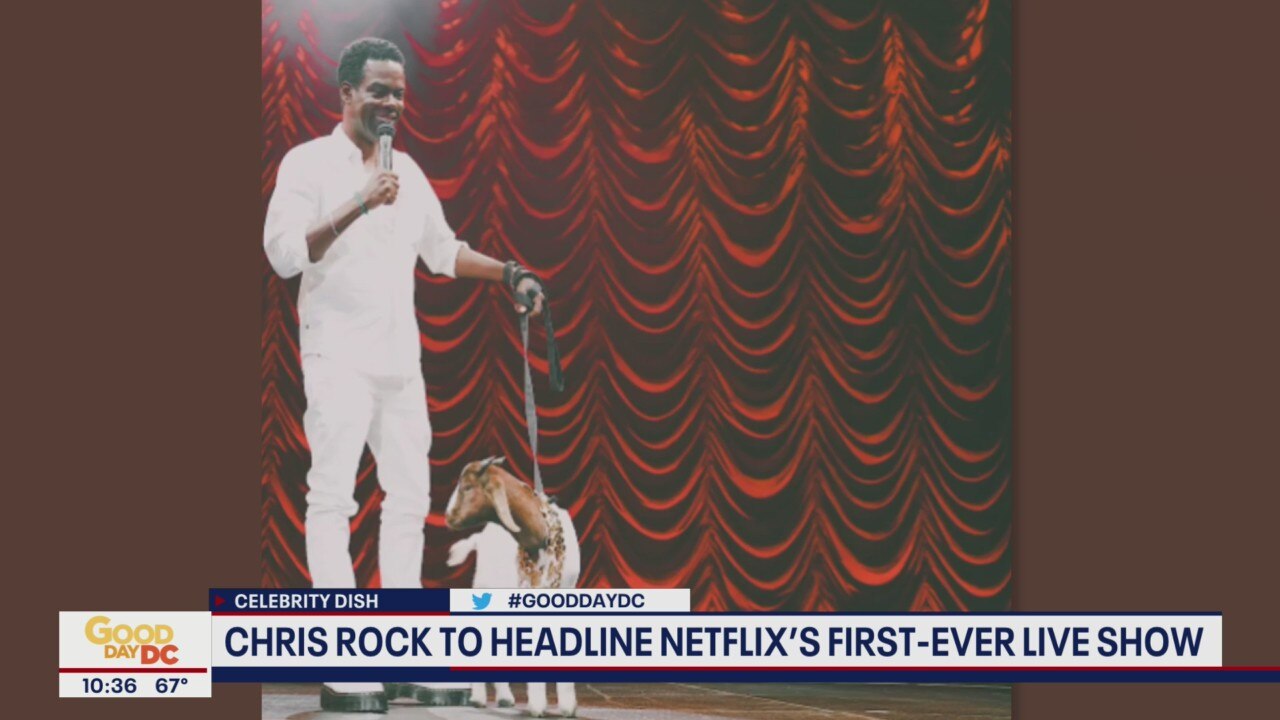Click the 67° temperature reading

[172, 686]
